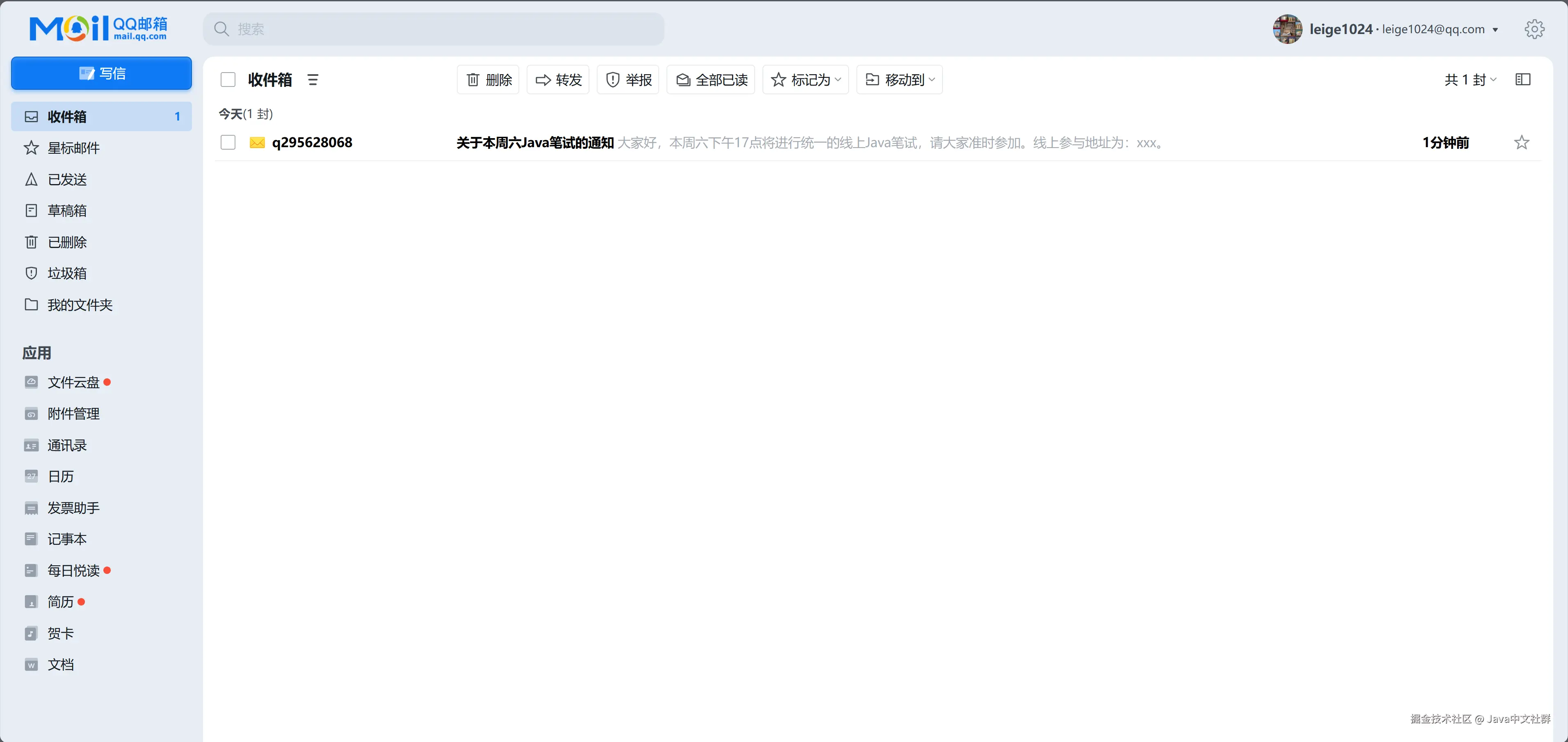Open the 通讯录 contacts app
Viewport: 1568px width, 742px height.
coord(67,445)
